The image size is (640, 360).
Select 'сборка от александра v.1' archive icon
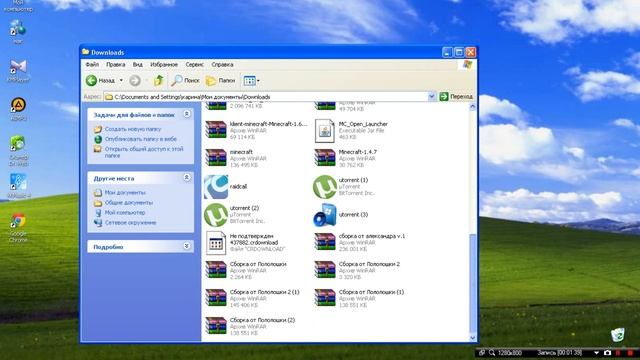pyautogui.click(x=325, y=242)
